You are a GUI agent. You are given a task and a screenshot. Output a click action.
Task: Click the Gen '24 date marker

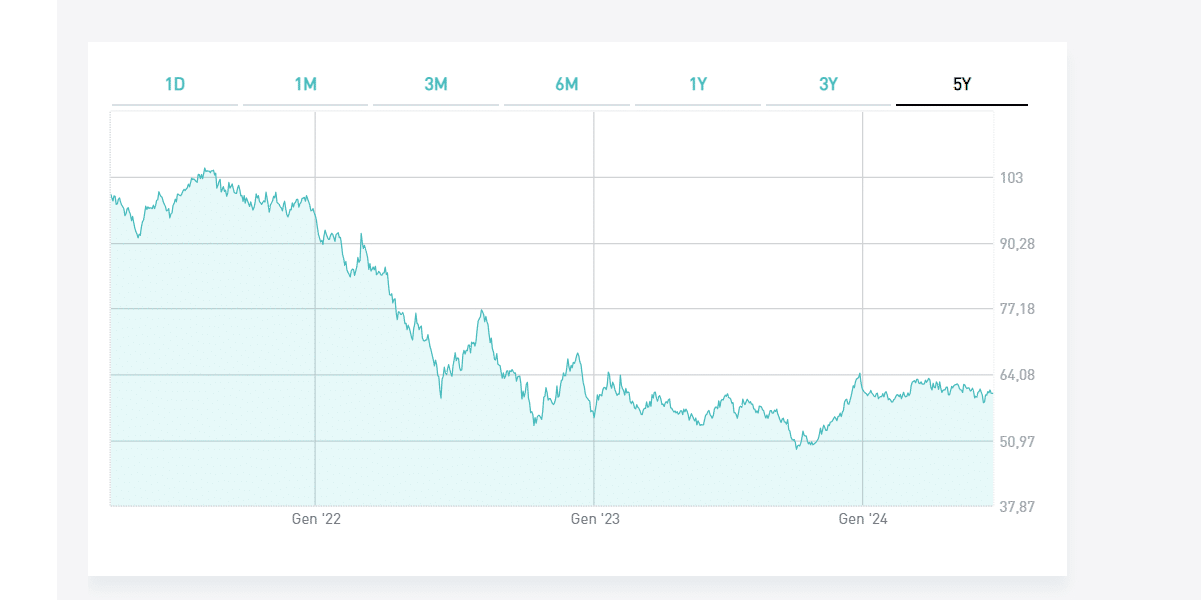(x=862, y=519)
